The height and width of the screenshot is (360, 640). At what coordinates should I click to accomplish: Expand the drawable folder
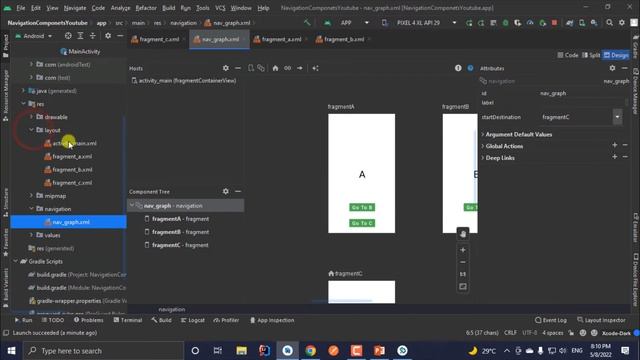[x=31, y=117]
